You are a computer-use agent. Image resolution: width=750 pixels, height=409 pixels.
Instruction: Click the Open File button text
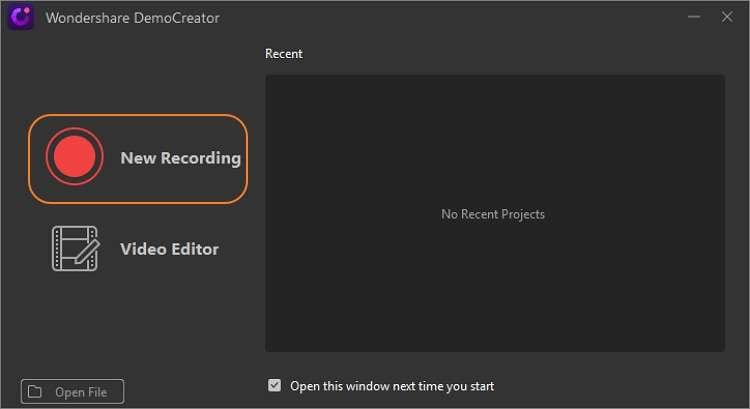point(81,392)
